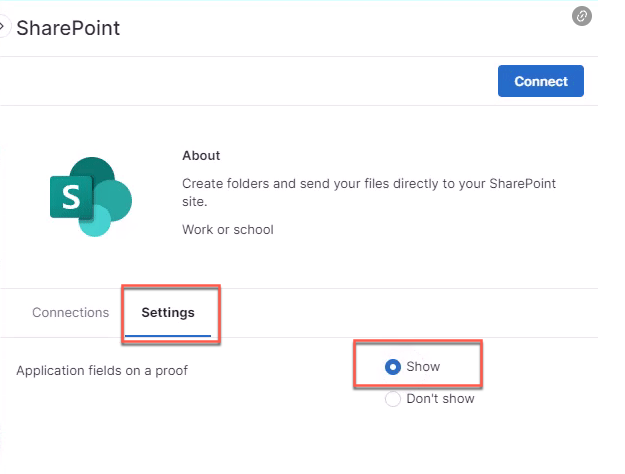Click the light aqua bottom circle of logo
625x474 pixels.
(94, 221)
